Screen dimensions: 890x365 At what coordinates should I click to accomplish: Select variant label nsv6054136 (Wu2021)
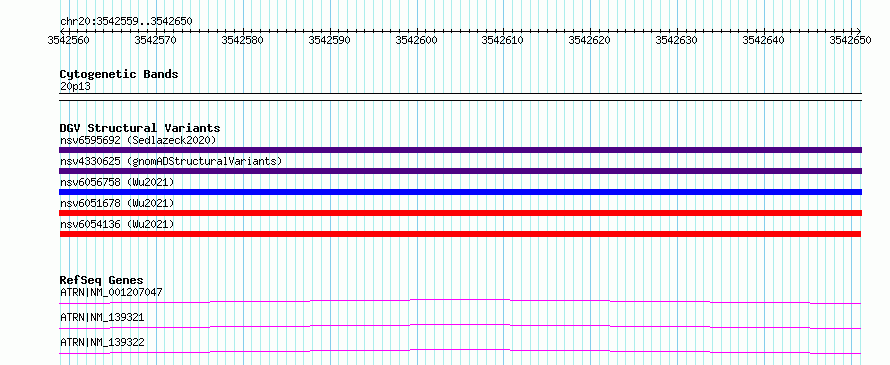pyautogui.click(x=117, y=224)
